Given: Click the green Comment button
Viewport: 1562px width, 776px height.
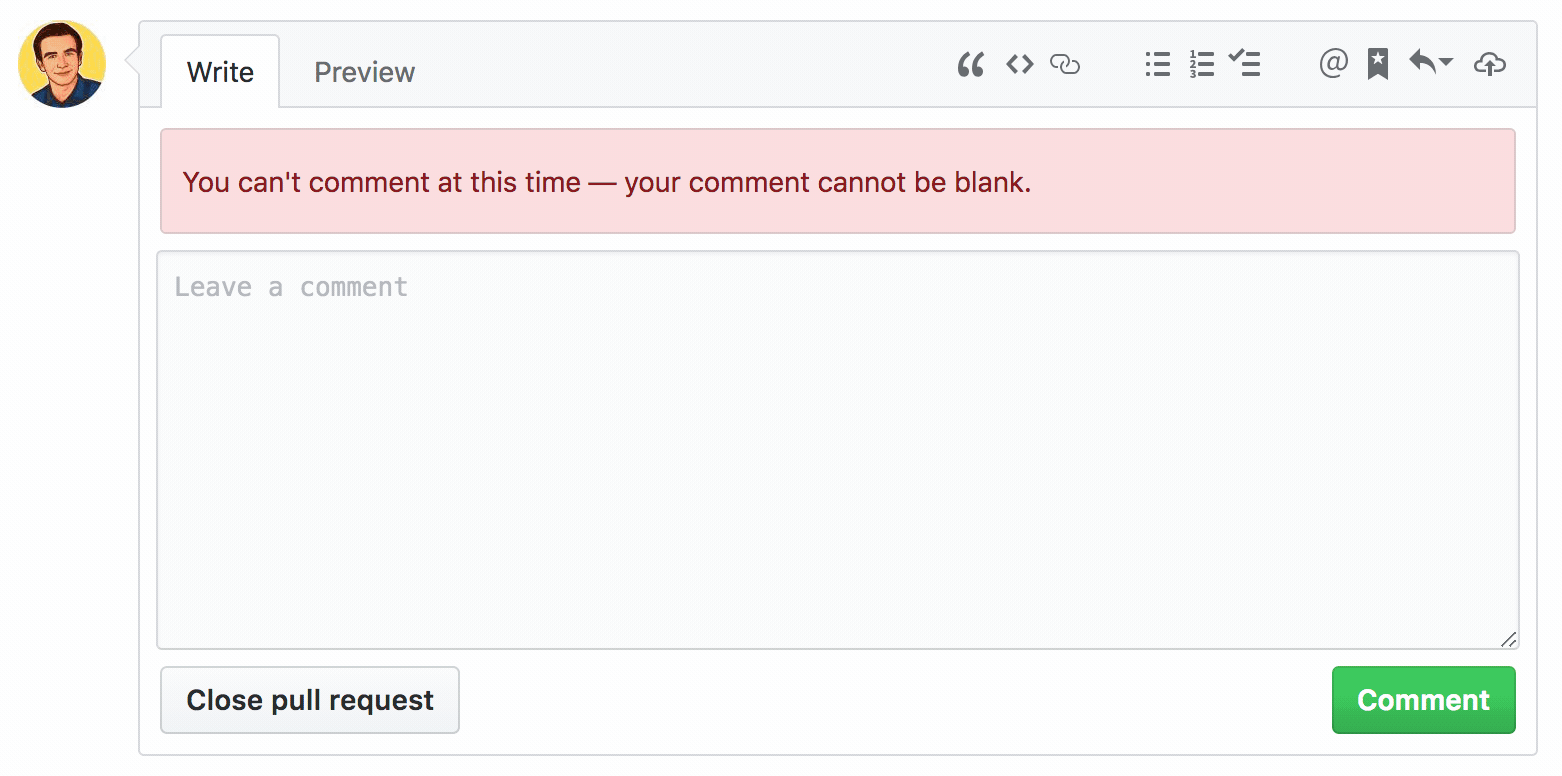Looking at the screenshot, I should tap(1423, 700).
